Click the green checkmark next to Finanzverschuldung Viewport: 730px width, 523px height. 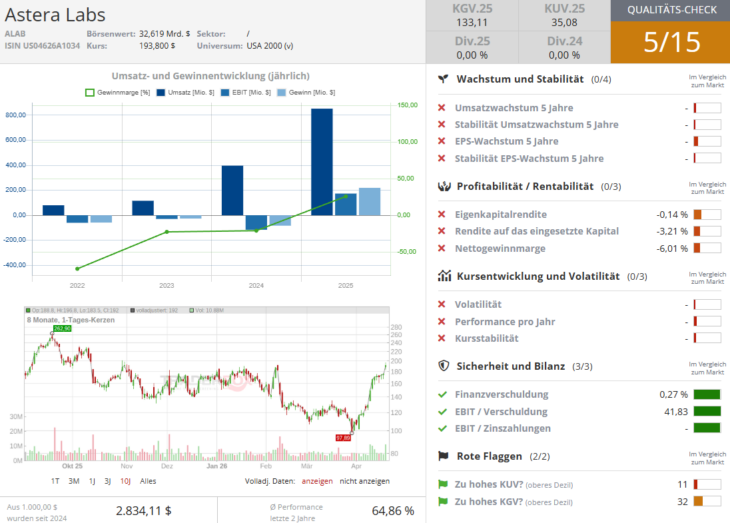[x=442, y=394]
